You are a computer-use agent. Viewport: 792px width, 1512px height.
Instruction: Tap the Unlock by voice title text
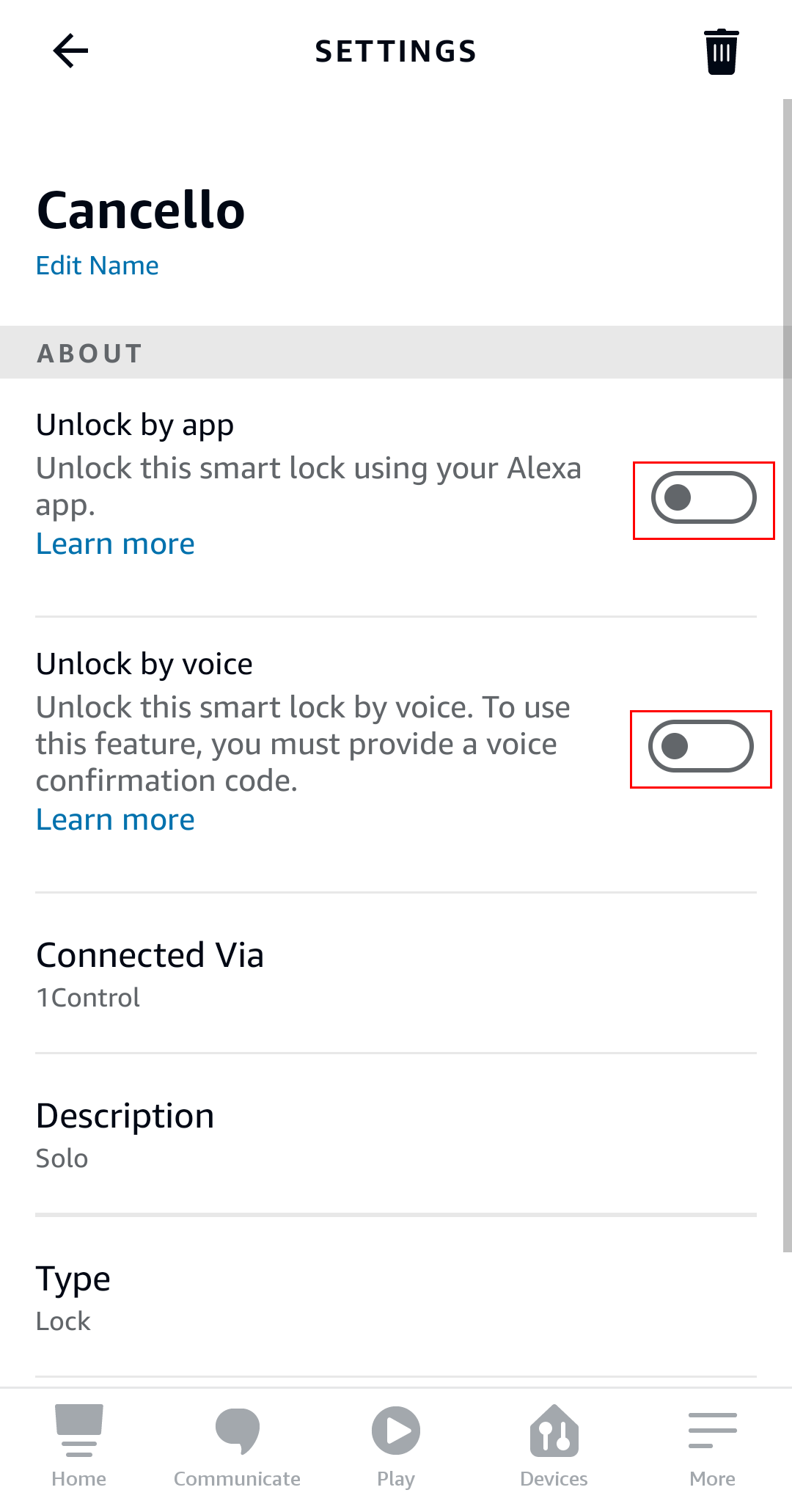pos(144,664)
